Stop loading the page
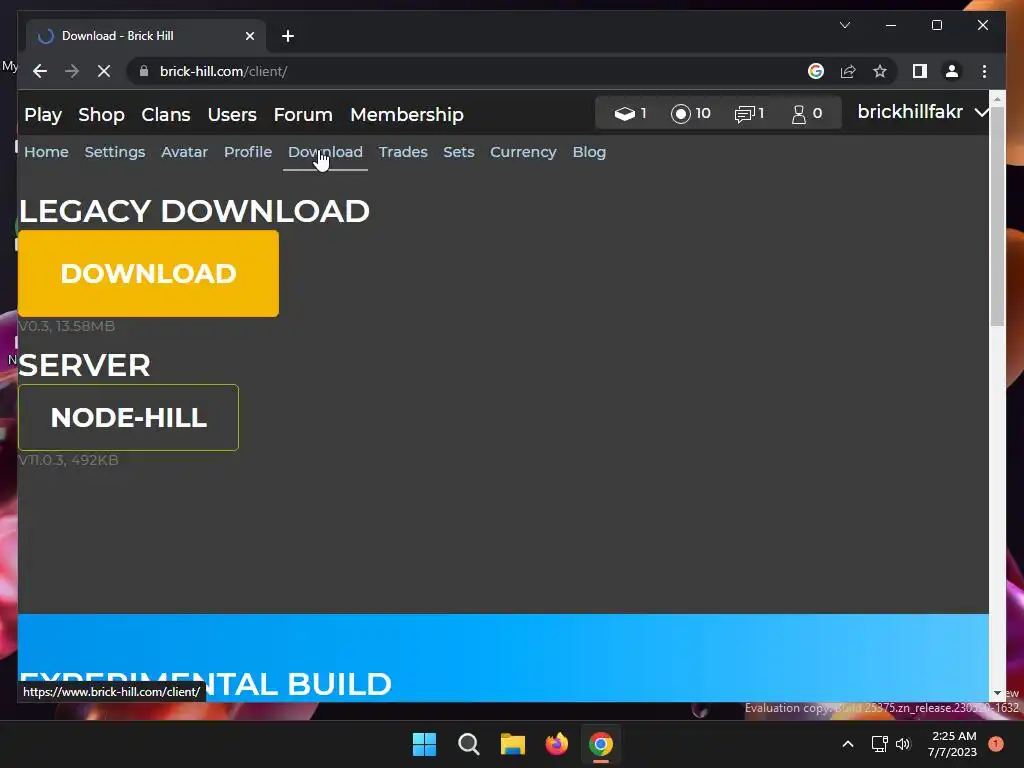1024x768 pixels. pos(104,71)
